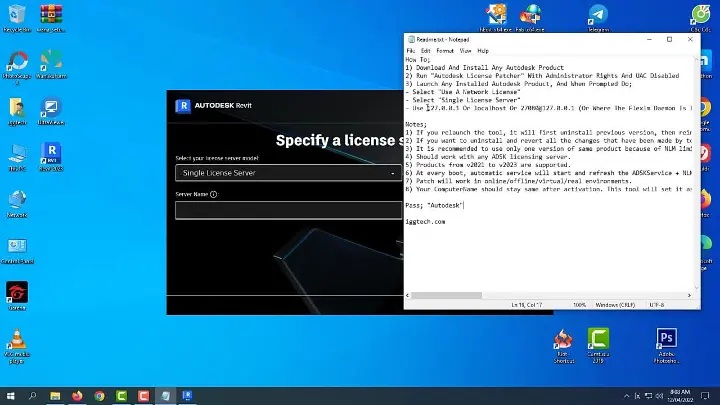Open the WinRAR archive icon on desktop
The width and height of the screenshot is (720, 405).
pyautogui.click(x=51, y=16)
